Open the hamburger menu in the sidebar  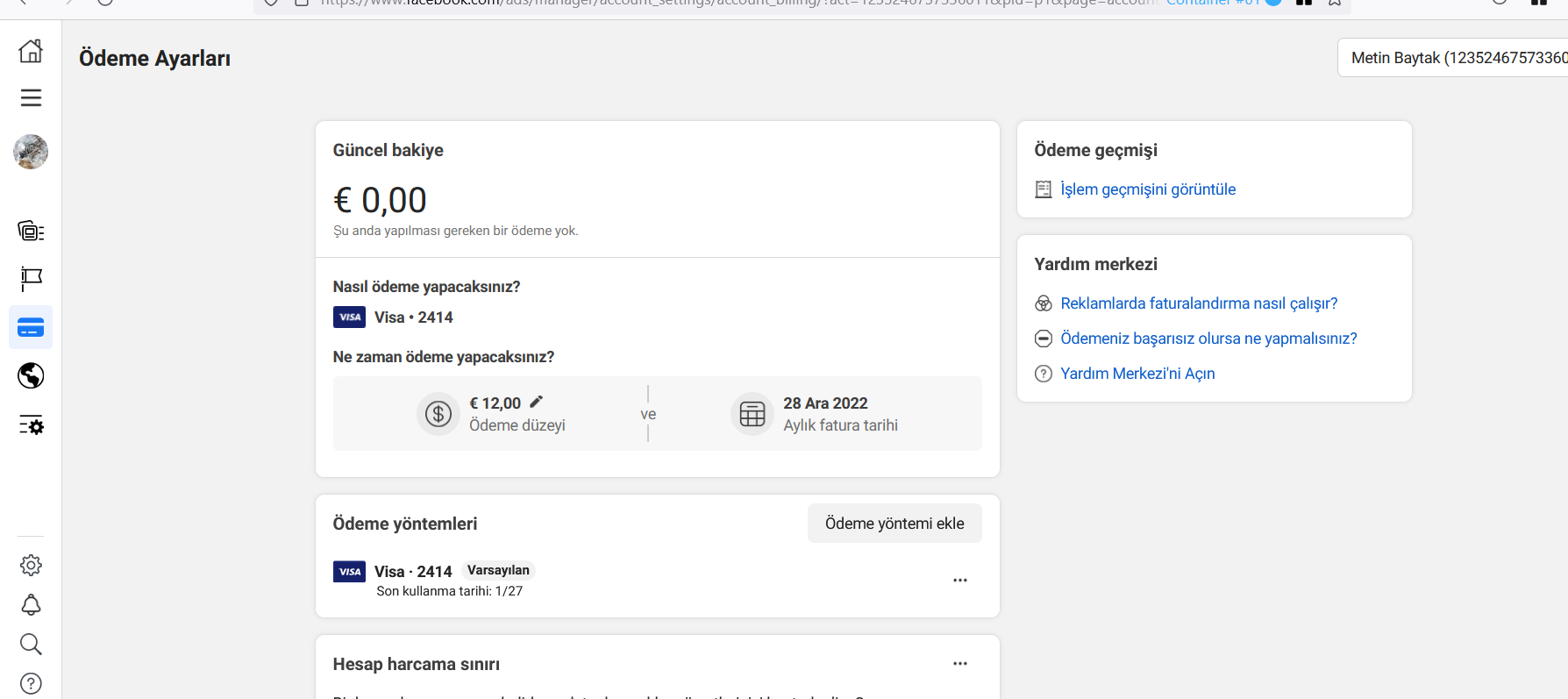click(31, 97)
